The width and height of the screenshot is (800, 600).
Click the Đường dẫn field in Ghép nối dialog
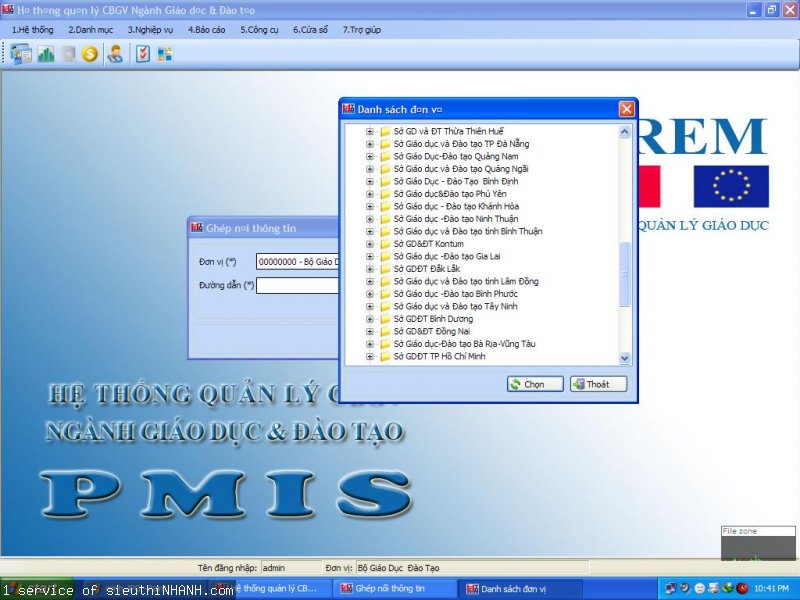point(297,285)
